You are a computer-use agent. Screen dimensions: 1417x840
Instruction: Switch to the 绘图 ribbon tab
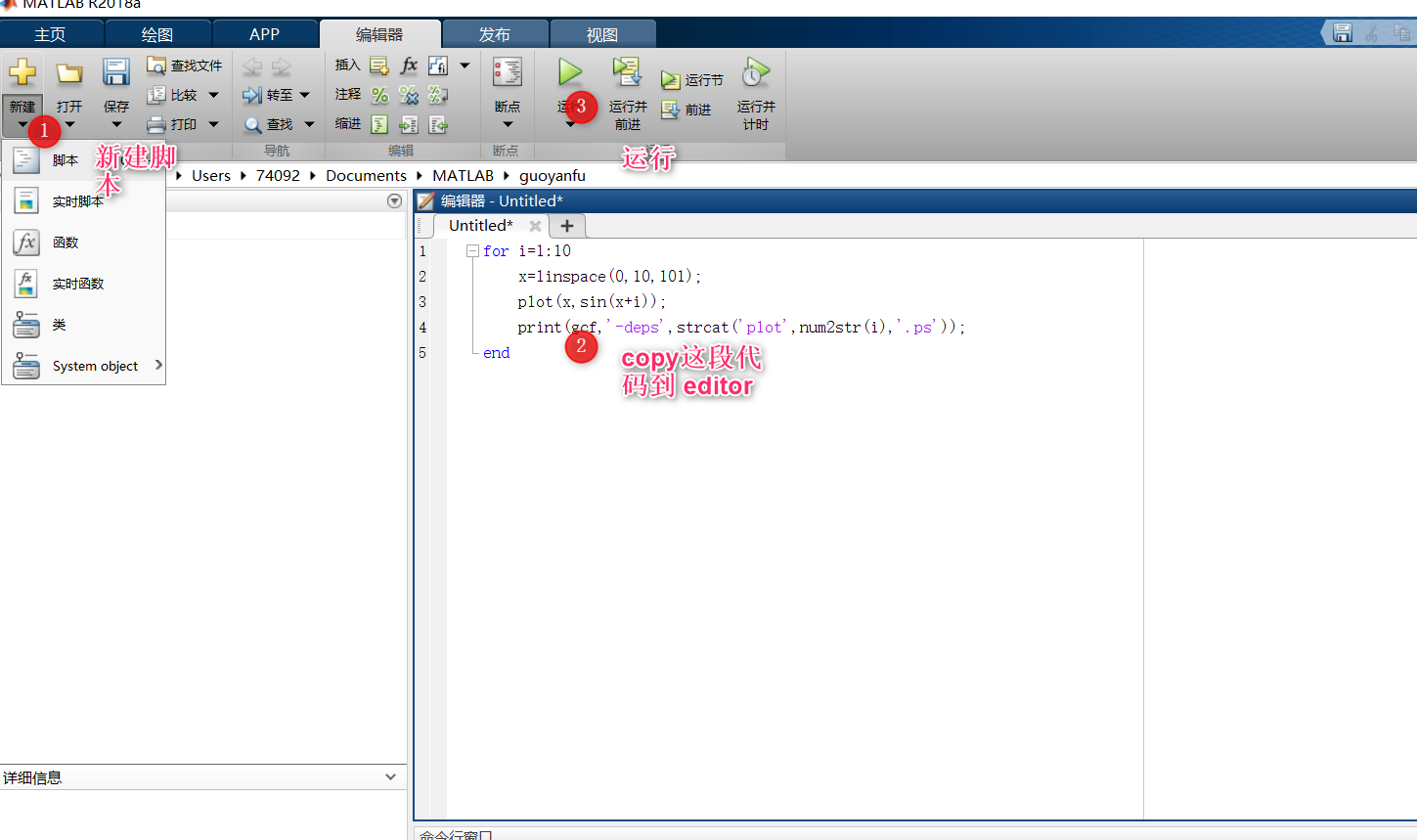tap(157, 32)
